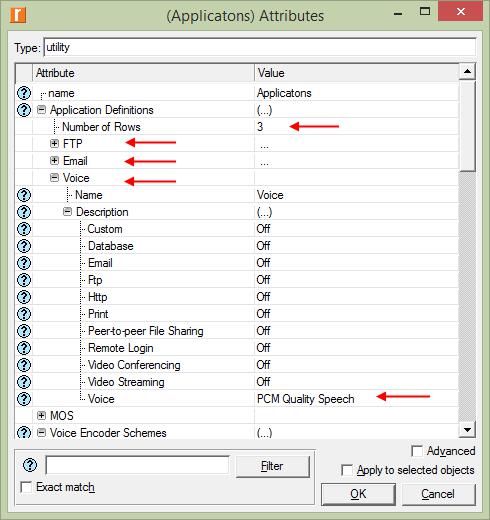Click the Type field showing utility

(260, 47)
